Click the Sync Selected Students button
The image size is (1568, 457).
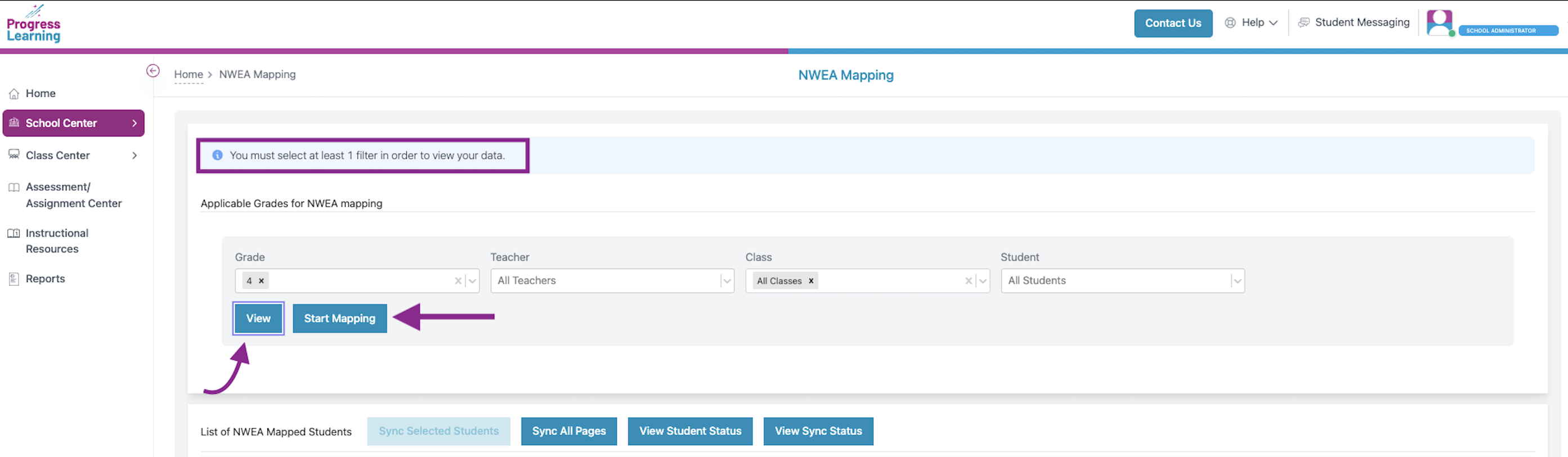pos(438,432)
